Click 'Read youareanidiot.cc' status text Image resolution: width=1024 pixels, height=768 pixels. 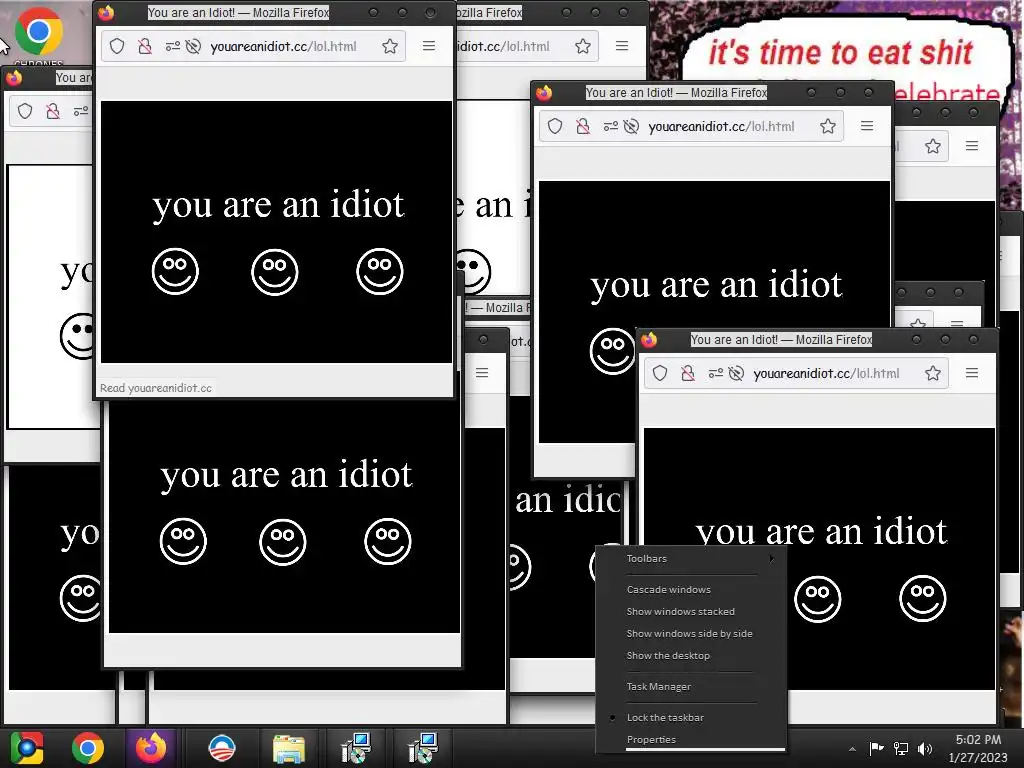tap(155, 388)
